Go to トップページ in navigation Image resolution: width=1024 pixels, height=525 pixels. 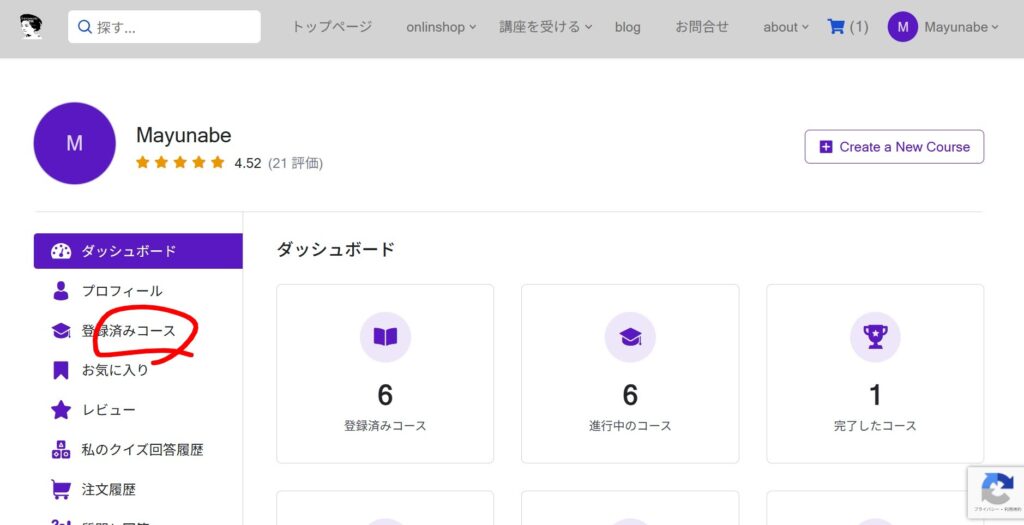tap(332, 27)
